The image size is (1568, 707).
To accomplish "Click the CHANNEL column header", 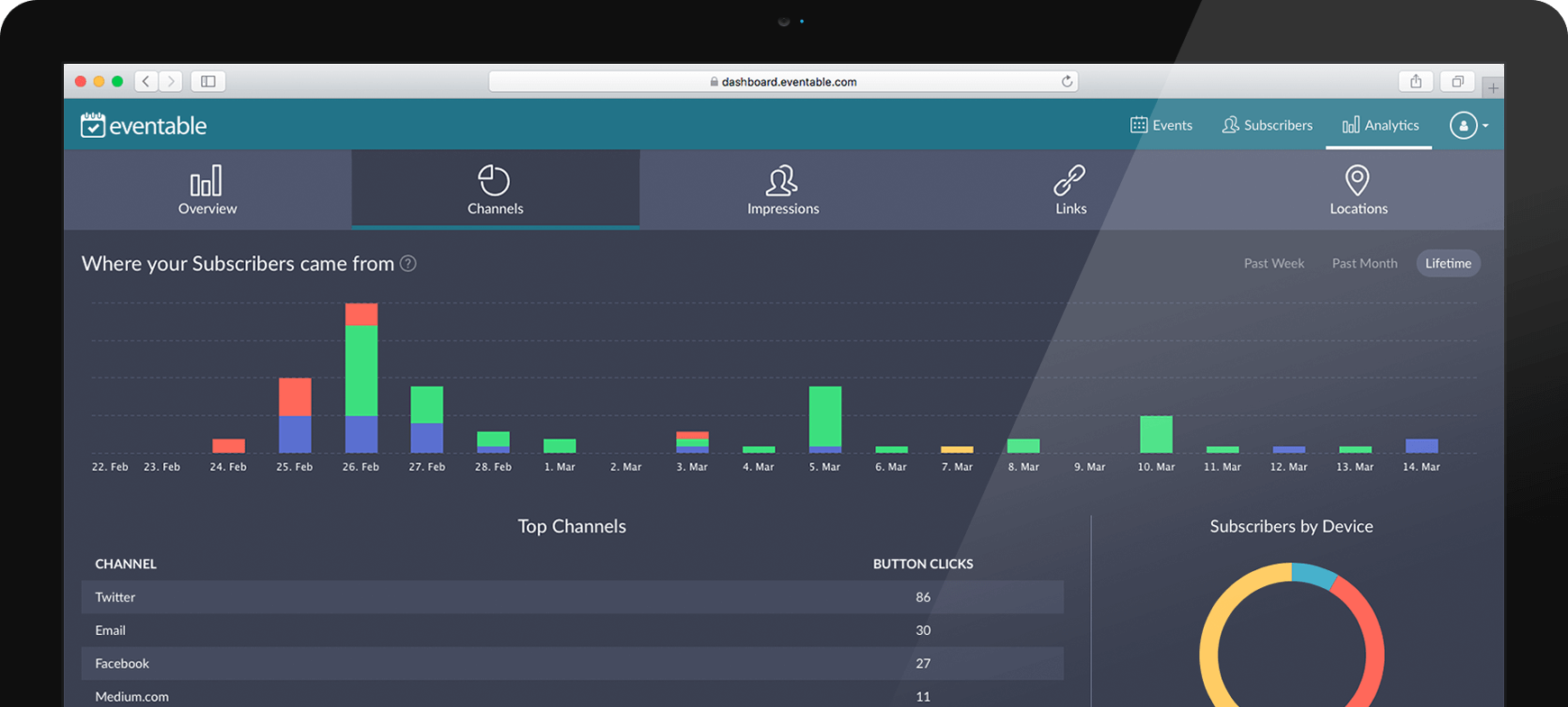I will pos(126,564).
